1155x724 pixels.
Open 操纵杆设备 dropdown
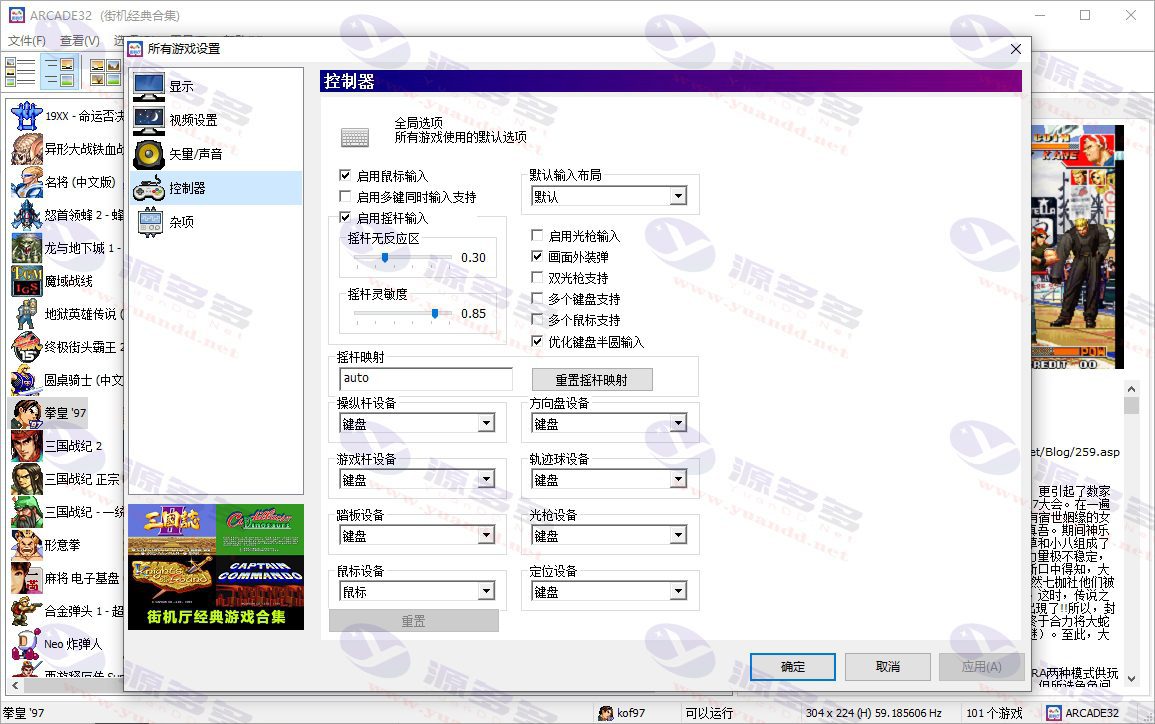pyautogui.click(x=417, y=423)
